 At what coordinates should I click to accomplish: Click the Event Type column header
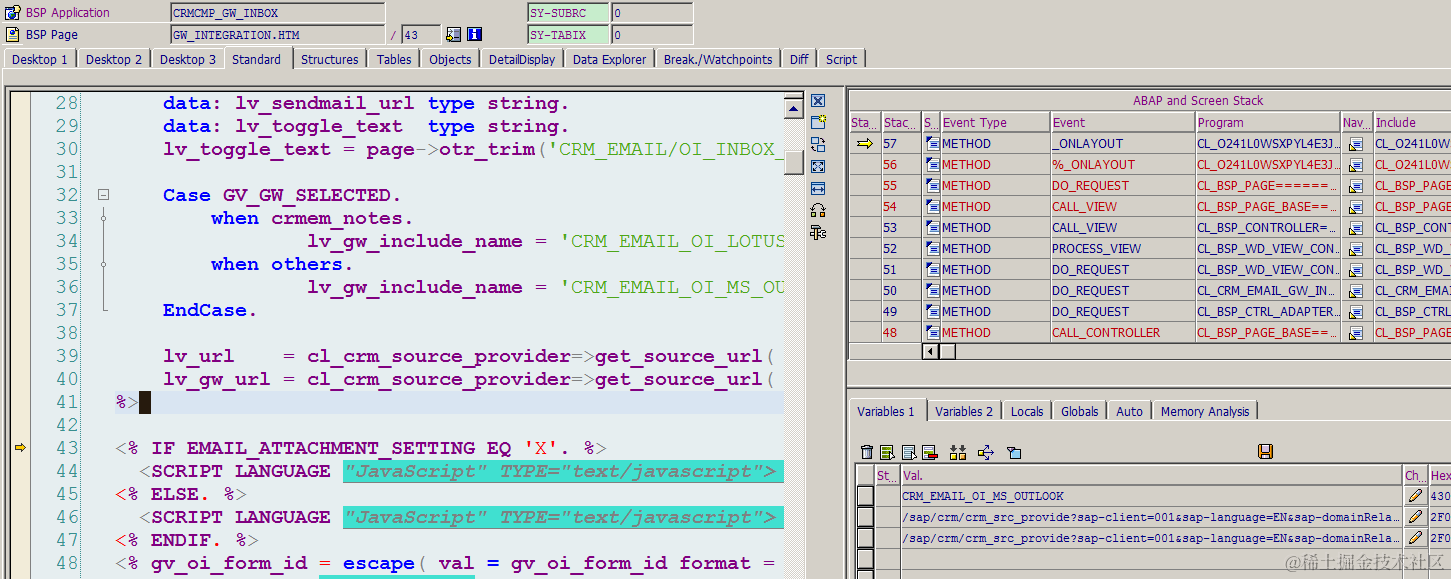point(994,122)
